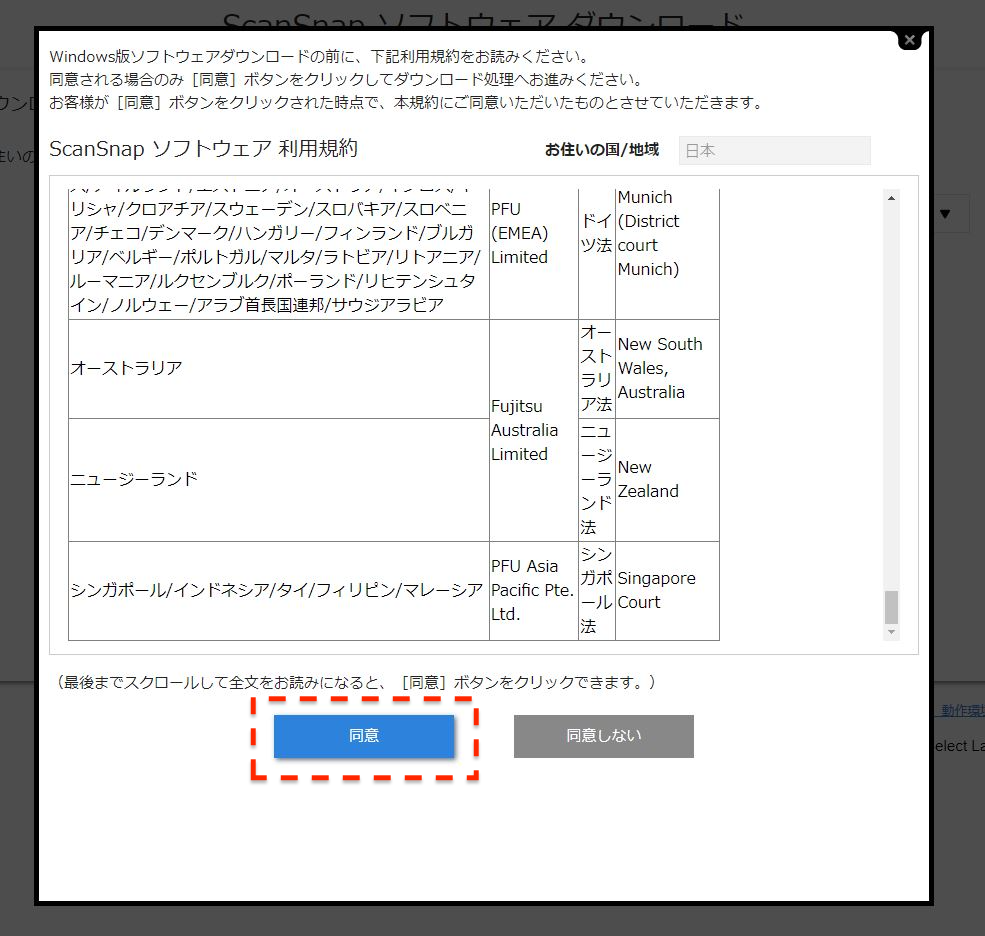Click the PFU (EMEA) Limited cell

point(534,254)
